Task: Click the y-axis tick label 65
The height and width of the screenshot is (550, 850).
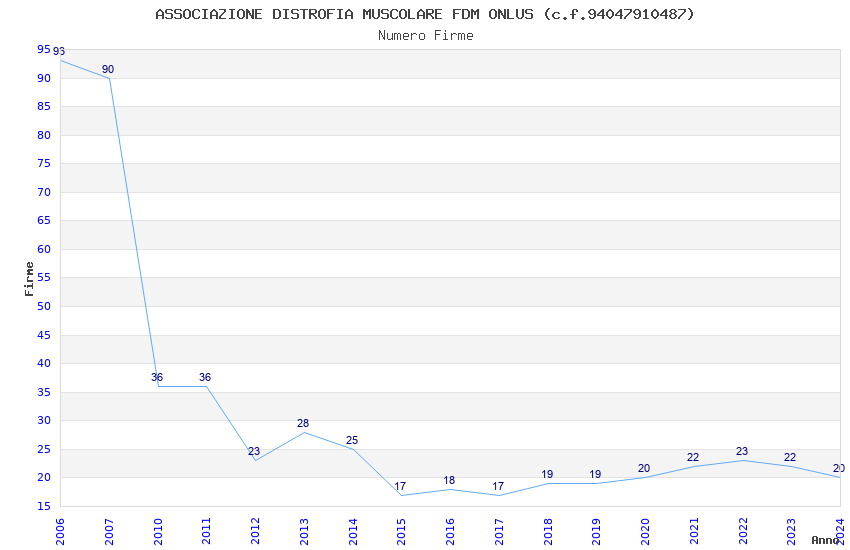Action: (44, 220)
